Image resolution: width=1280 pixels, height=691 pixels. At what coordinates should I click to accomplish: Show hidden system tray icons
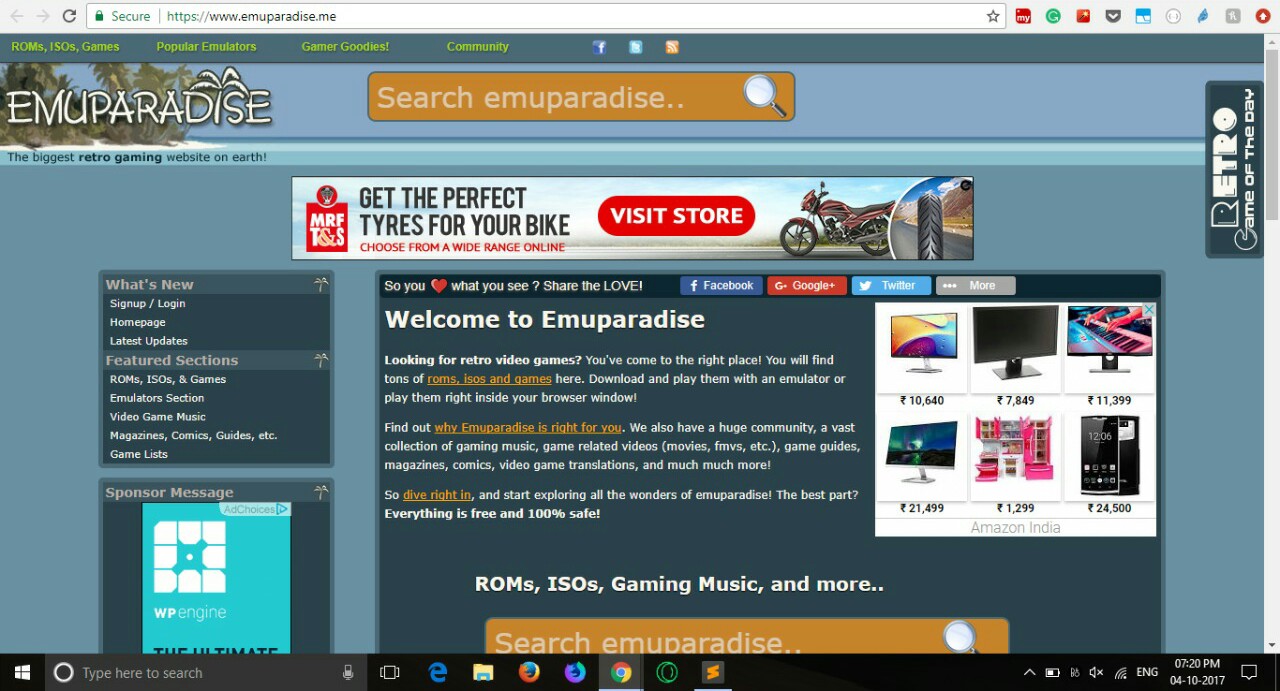click(1029, 672)
